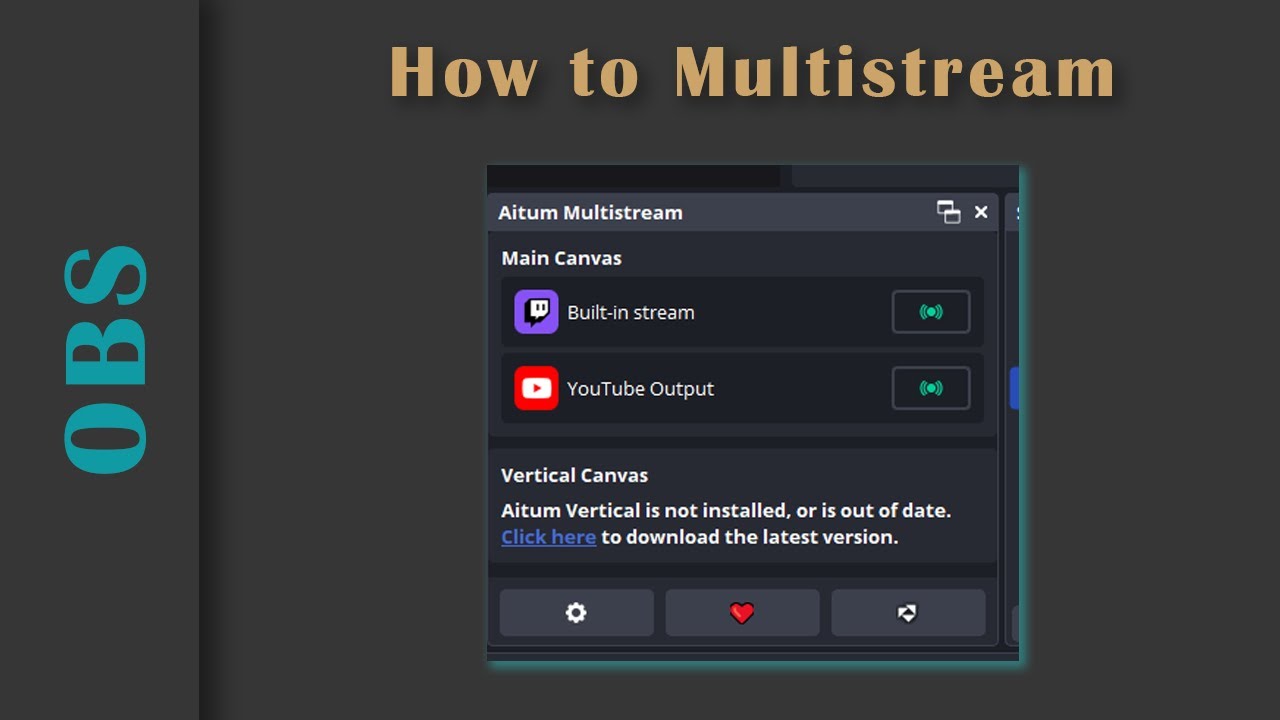Click the Twitch logo icon
This screenshot has height=720, width=1280.
[x=536, y=312]
